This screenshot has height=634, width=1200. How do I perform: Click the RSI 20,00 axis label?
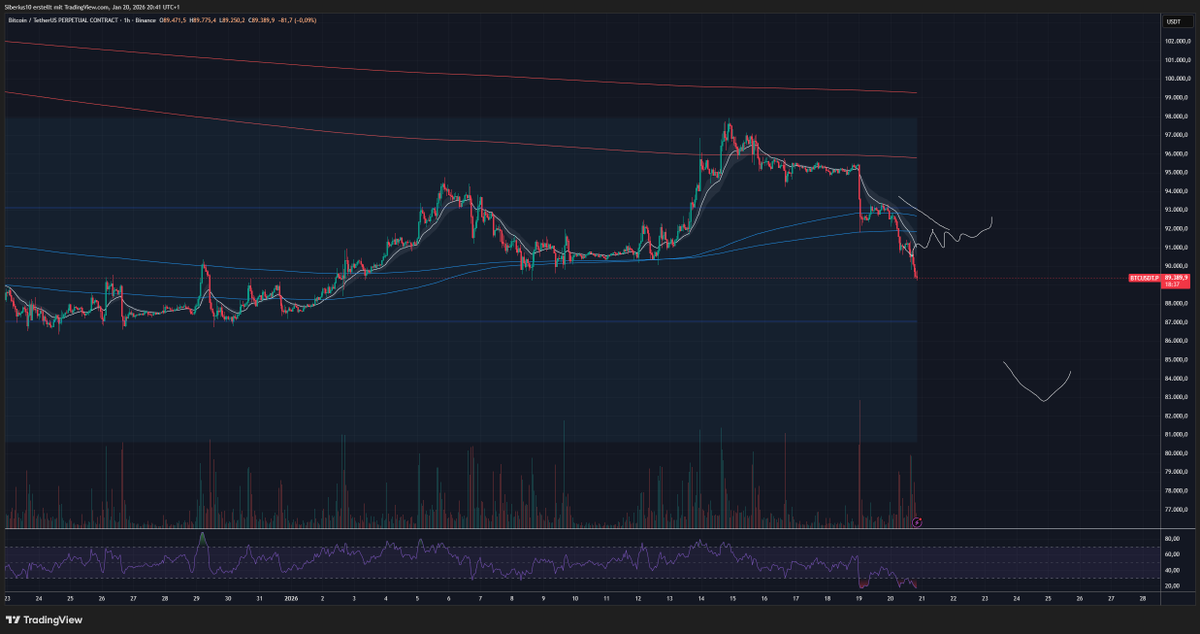[1172, 586]
